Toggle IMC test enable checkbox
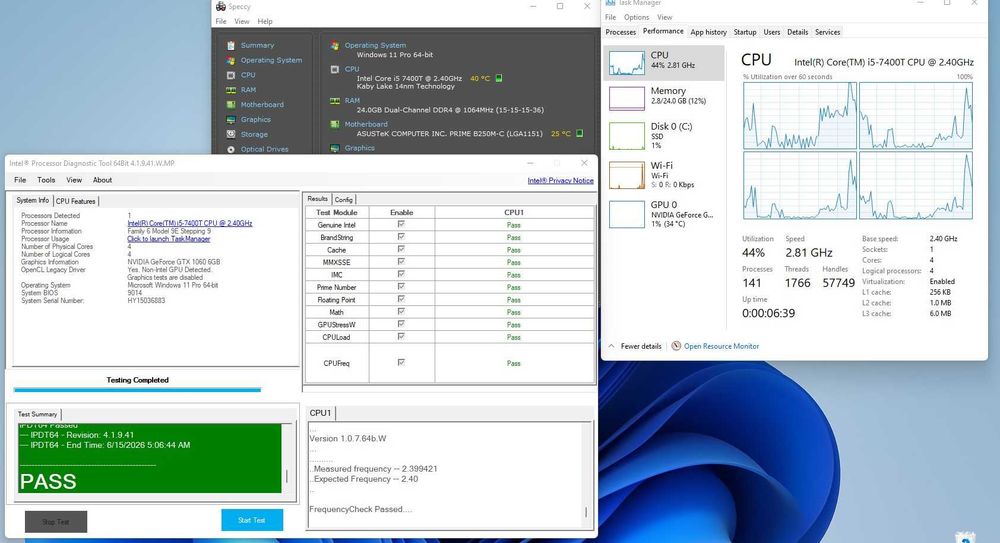This screenshot has height=543, width=1000. pyautogui.click(x=401, y=274)
